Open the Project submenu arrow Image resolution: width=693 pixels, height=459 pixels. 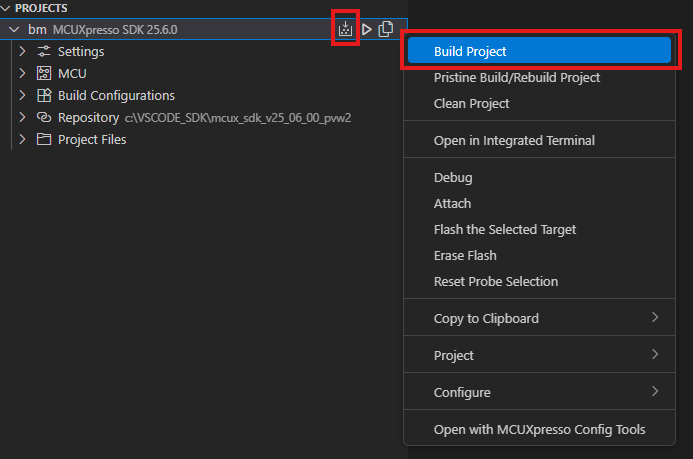[x=655, y=354]
